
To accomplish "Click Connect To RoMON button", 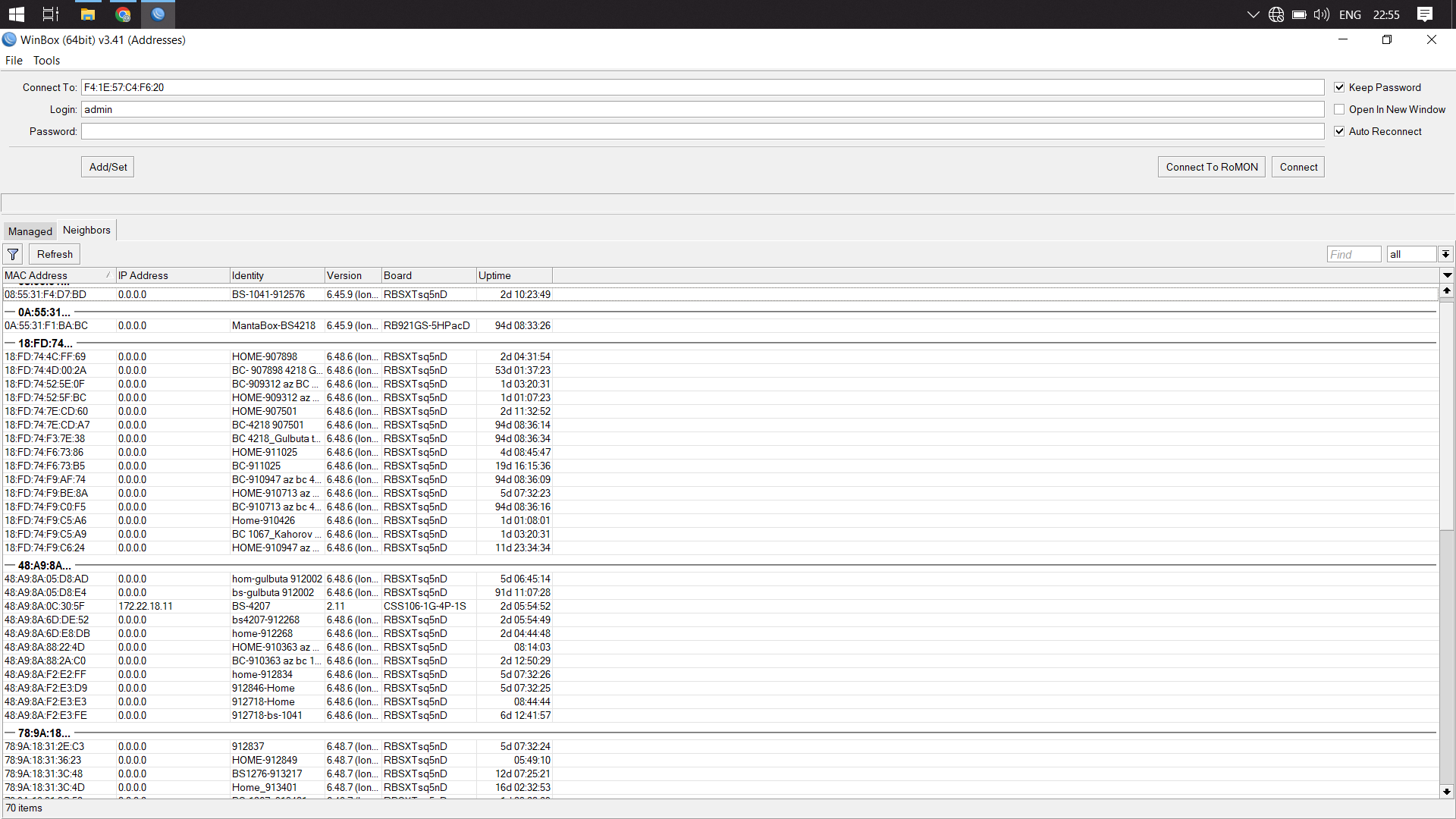I will point(1211,167).
